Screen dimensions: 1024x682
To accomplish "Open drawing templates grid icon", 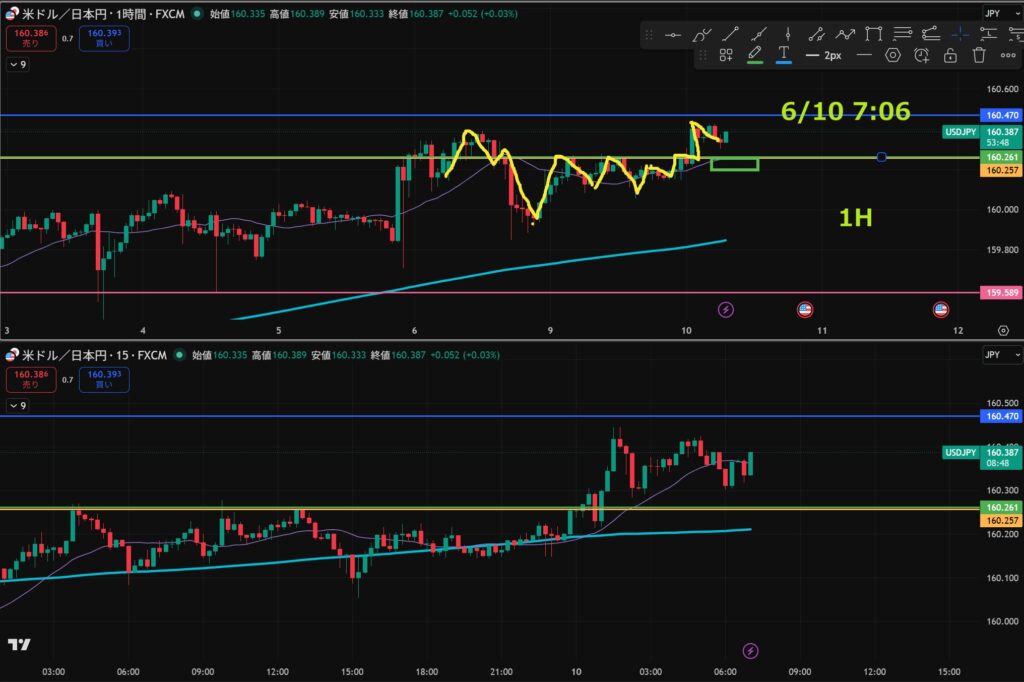I will pos(726,56).
